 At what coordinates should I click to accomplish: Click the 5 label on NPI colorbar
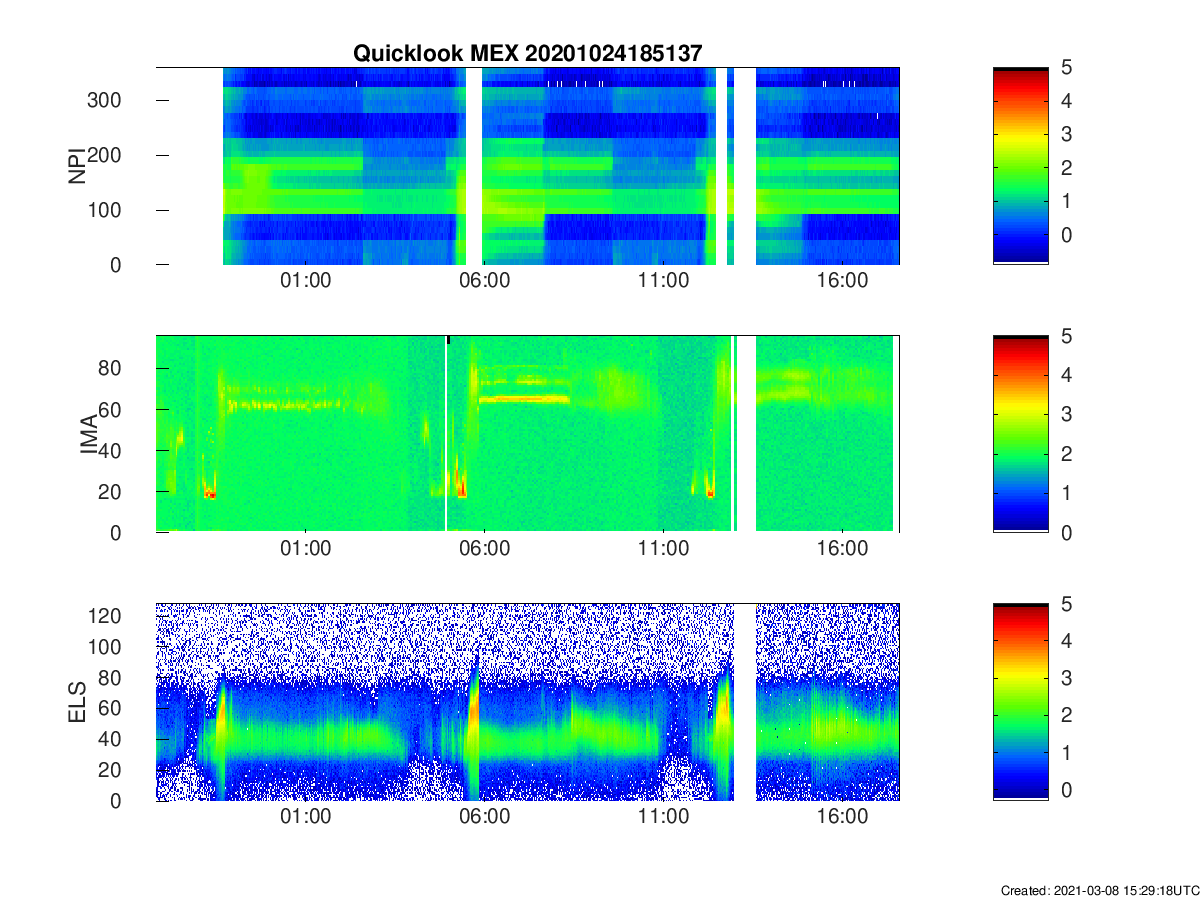point(1067,68)
